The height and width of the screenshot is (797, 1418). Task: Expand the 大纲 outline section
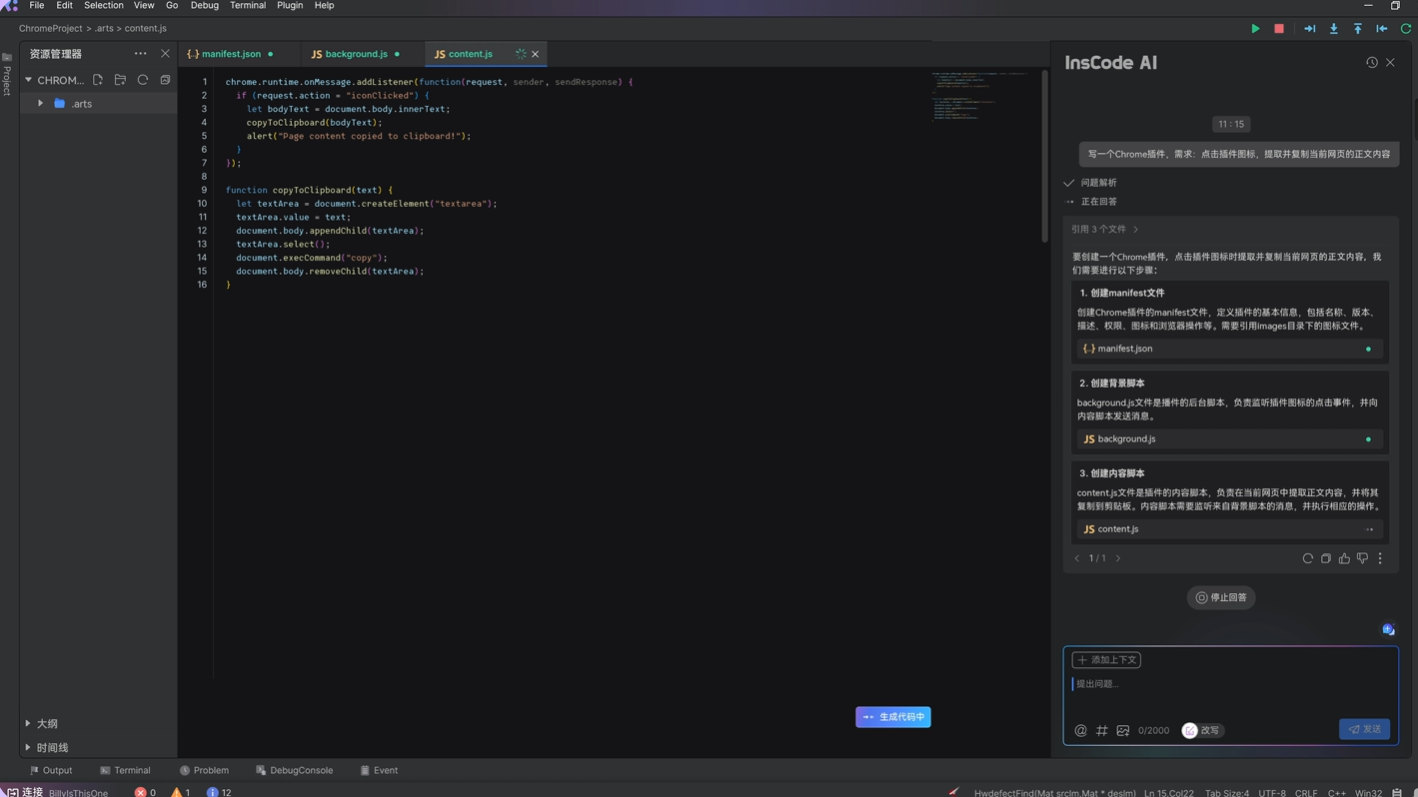28,724
